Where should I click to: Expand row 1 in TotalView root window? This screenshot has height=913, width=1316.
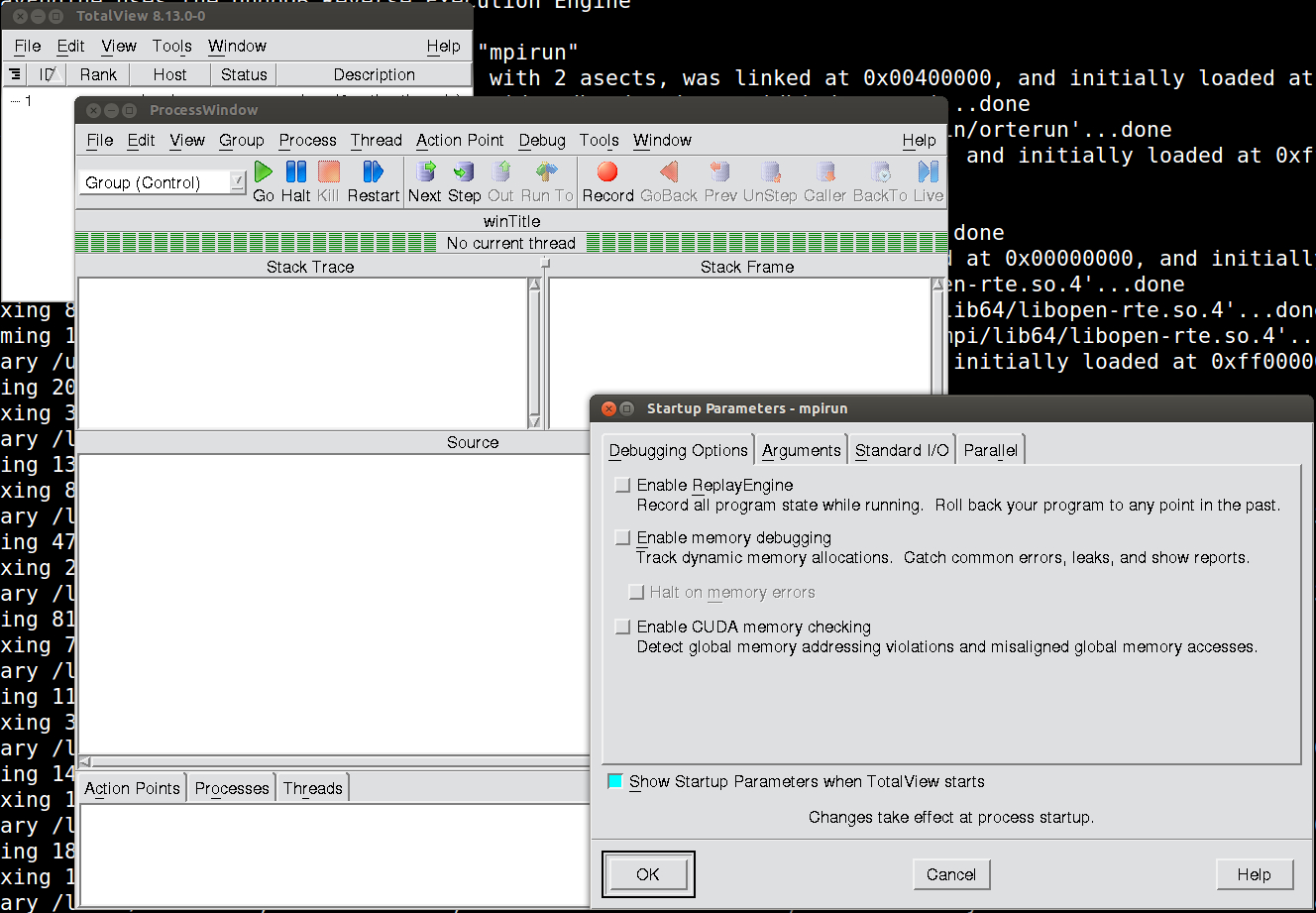click(15, 101)
